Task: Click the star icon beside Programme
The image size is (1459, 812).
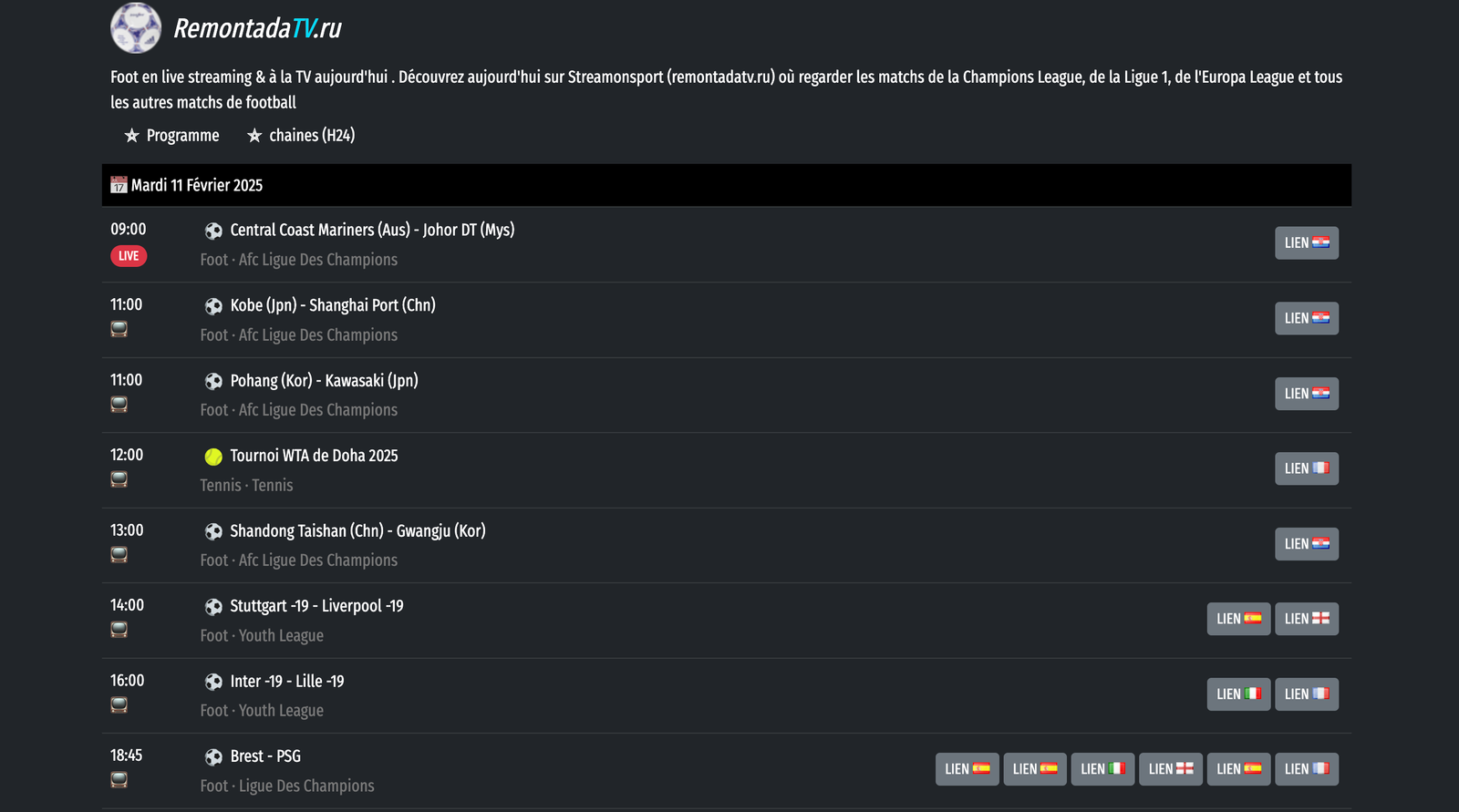Action: (x=132, y=136)
